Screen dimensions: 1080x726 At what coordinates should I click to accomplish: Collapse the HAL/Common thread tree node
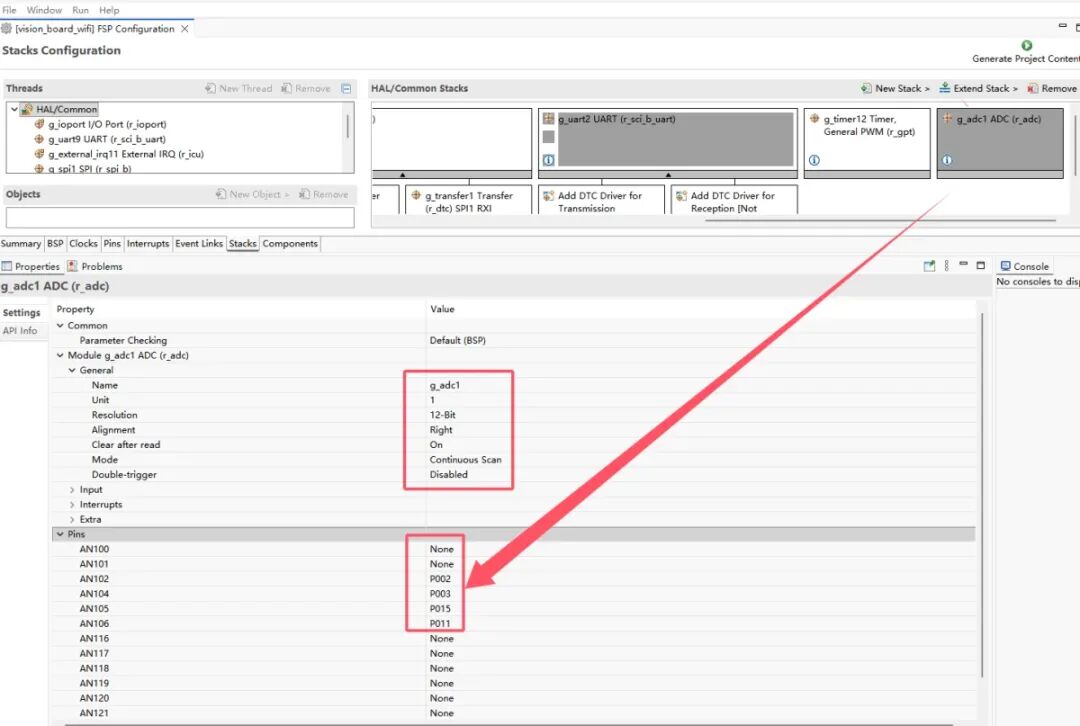[14, 109]
